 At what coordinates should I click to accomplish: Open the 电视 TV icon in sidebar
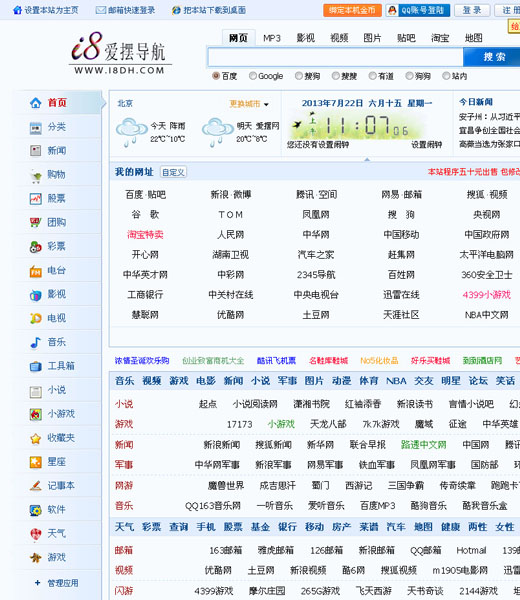tap(36, 318)
